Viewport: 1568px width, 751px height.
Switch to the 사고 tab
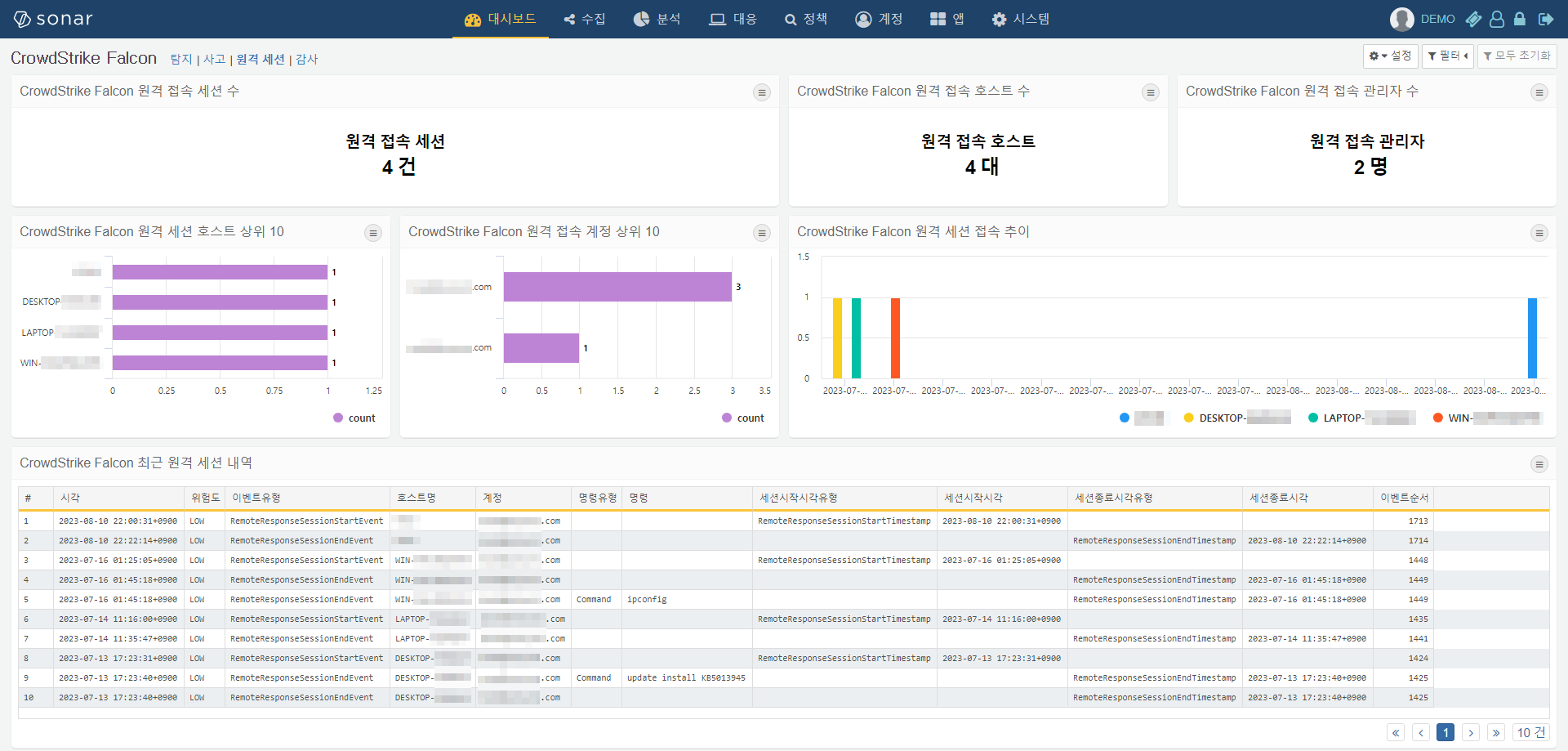215,59
